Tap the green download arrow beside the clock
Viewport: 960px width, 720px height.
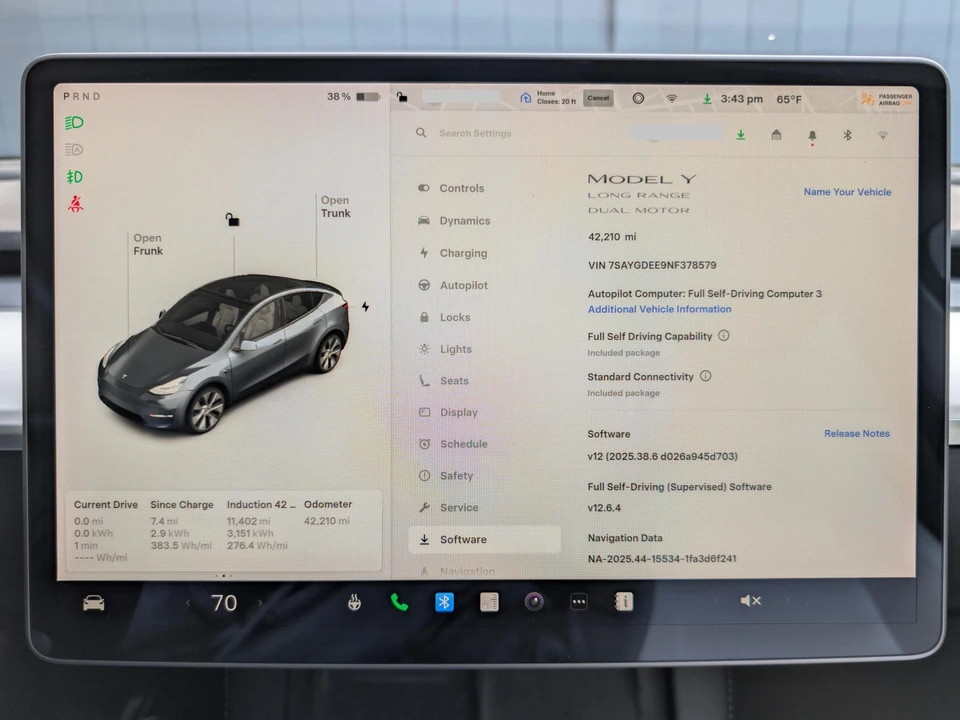707,99
